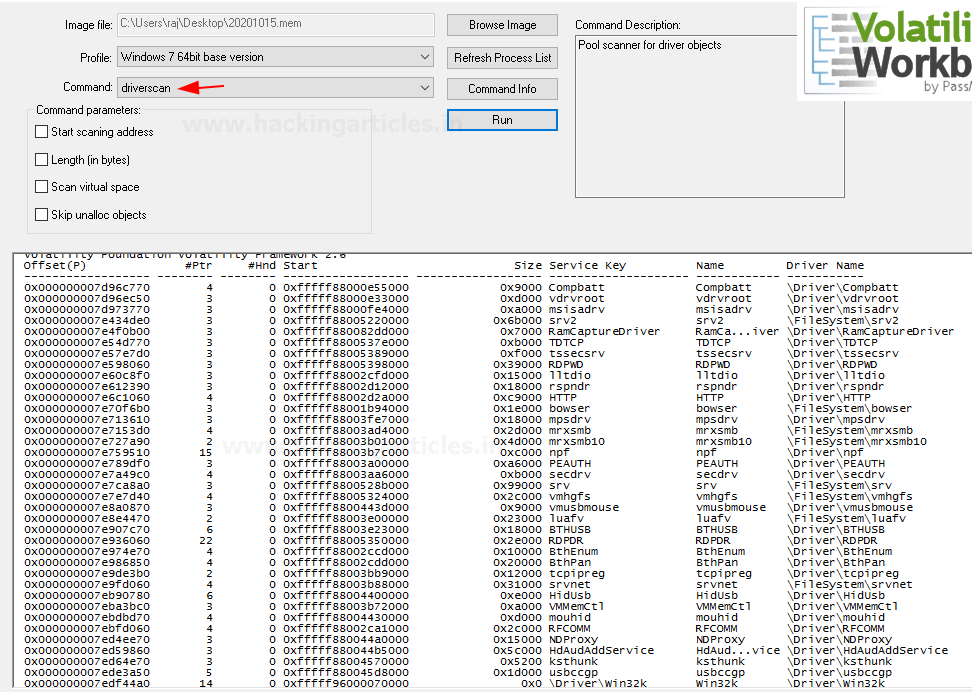The image size is (972, 692).
Task: Select the RamCaptureDriver row in output
Action: (x=604, y=331)
